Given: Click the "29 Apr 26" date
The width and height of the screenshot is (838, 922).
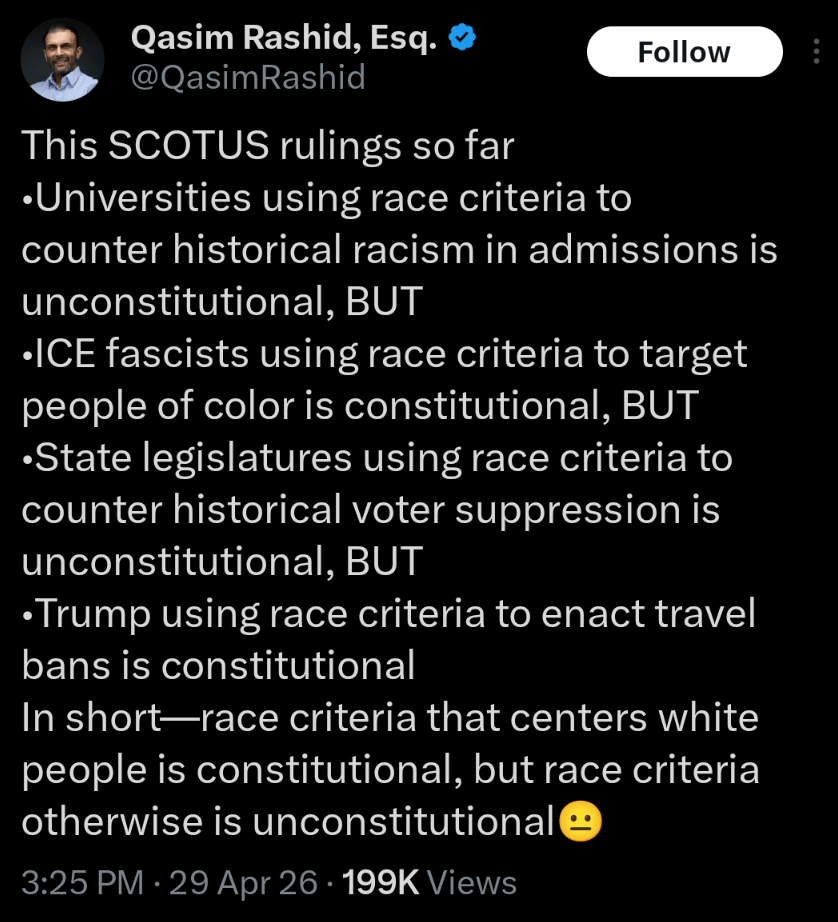Looking at the screenshot, I should click(244, 883).
